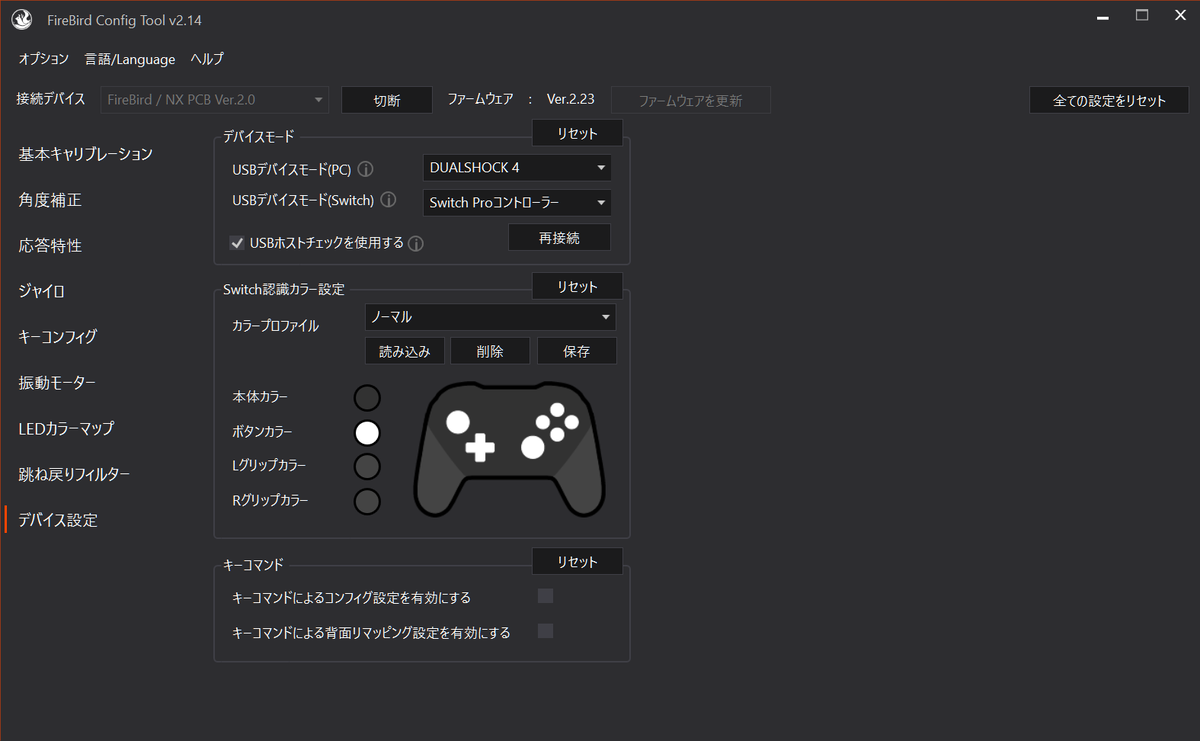Click the info icon next to USBデバイスモード(Switch)
Screen dimensions: 1200x741
[388, 200]
